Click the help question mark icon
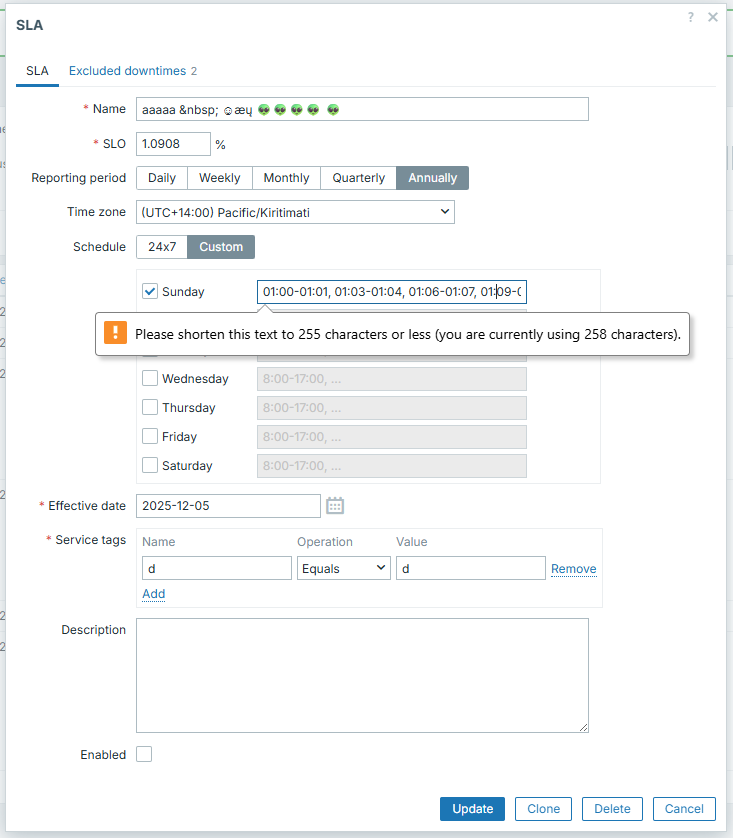The width and height of the screenshot is (733, 838). pos(690,18)
